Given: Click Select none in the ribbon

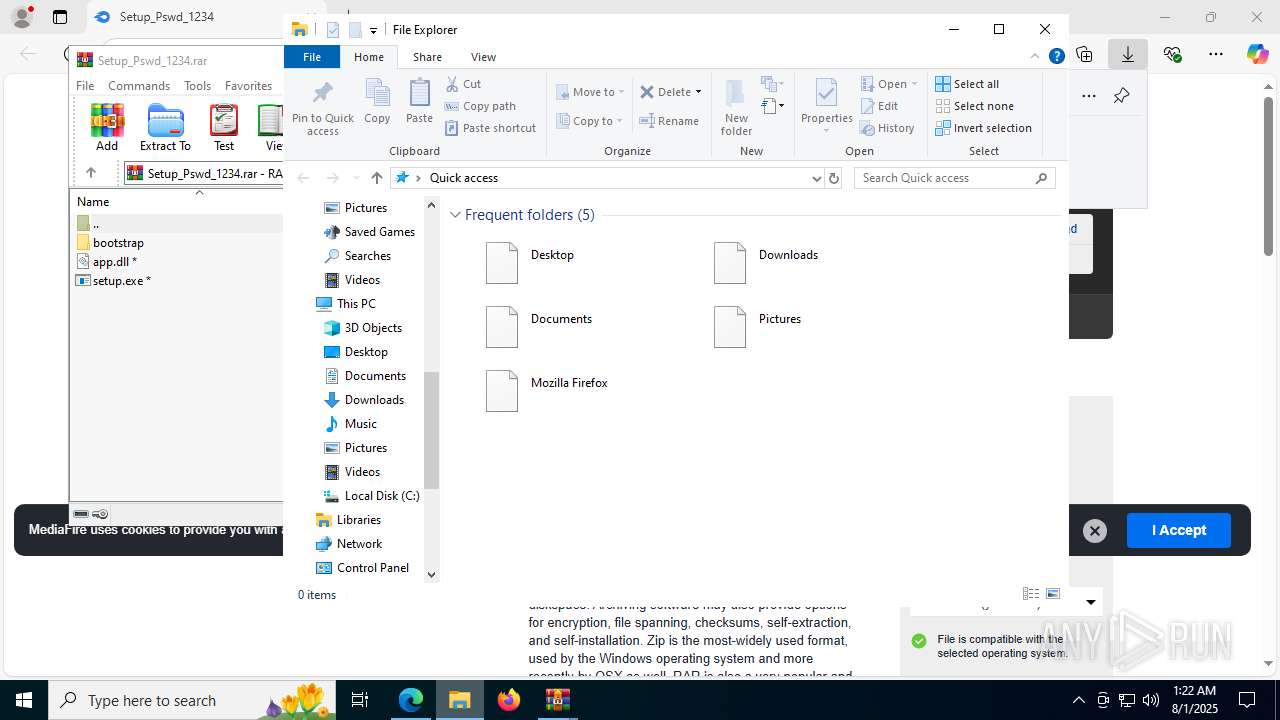Looking at the screenshot, I should 974,106.
